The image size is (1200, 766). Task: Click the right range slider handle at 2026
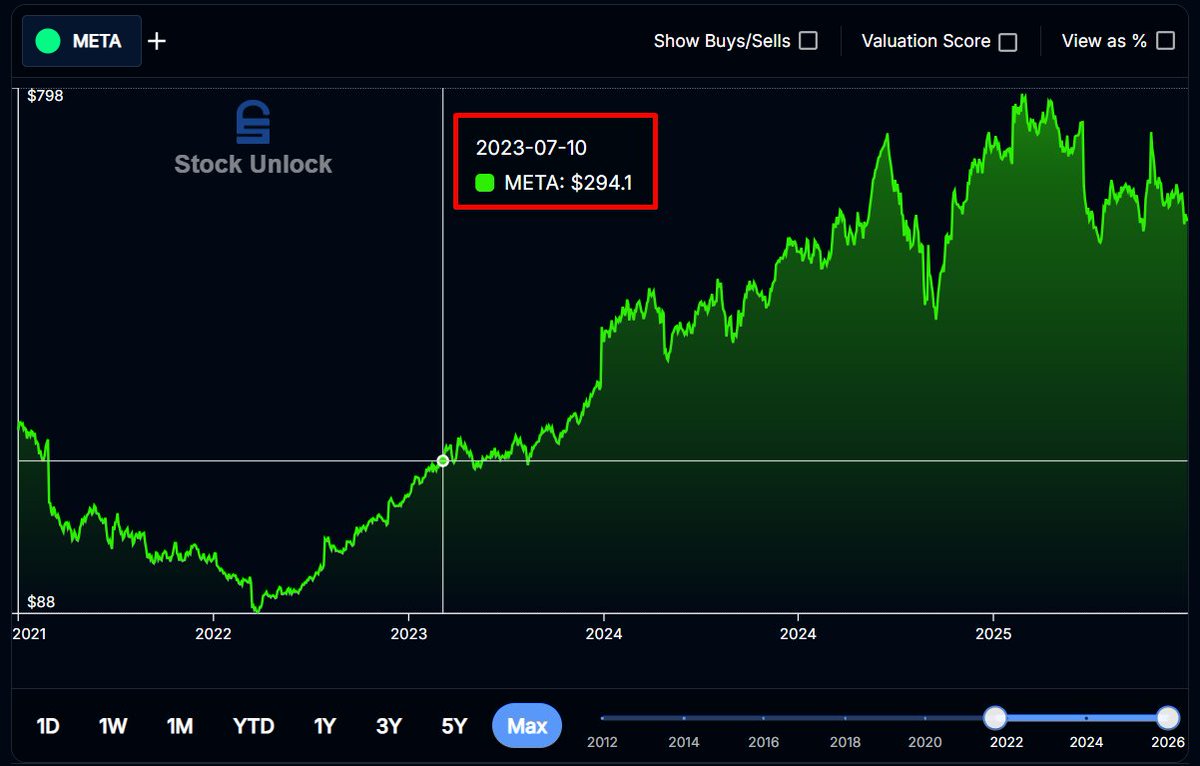(x=1168, y=717)
